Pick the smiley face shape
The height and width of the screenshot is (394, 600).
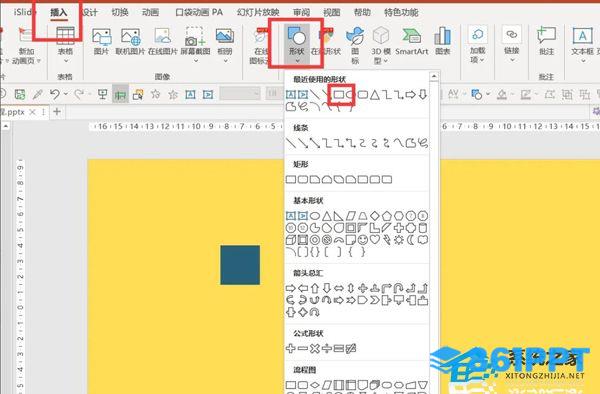pyautogui.click(x=362, y=240)
